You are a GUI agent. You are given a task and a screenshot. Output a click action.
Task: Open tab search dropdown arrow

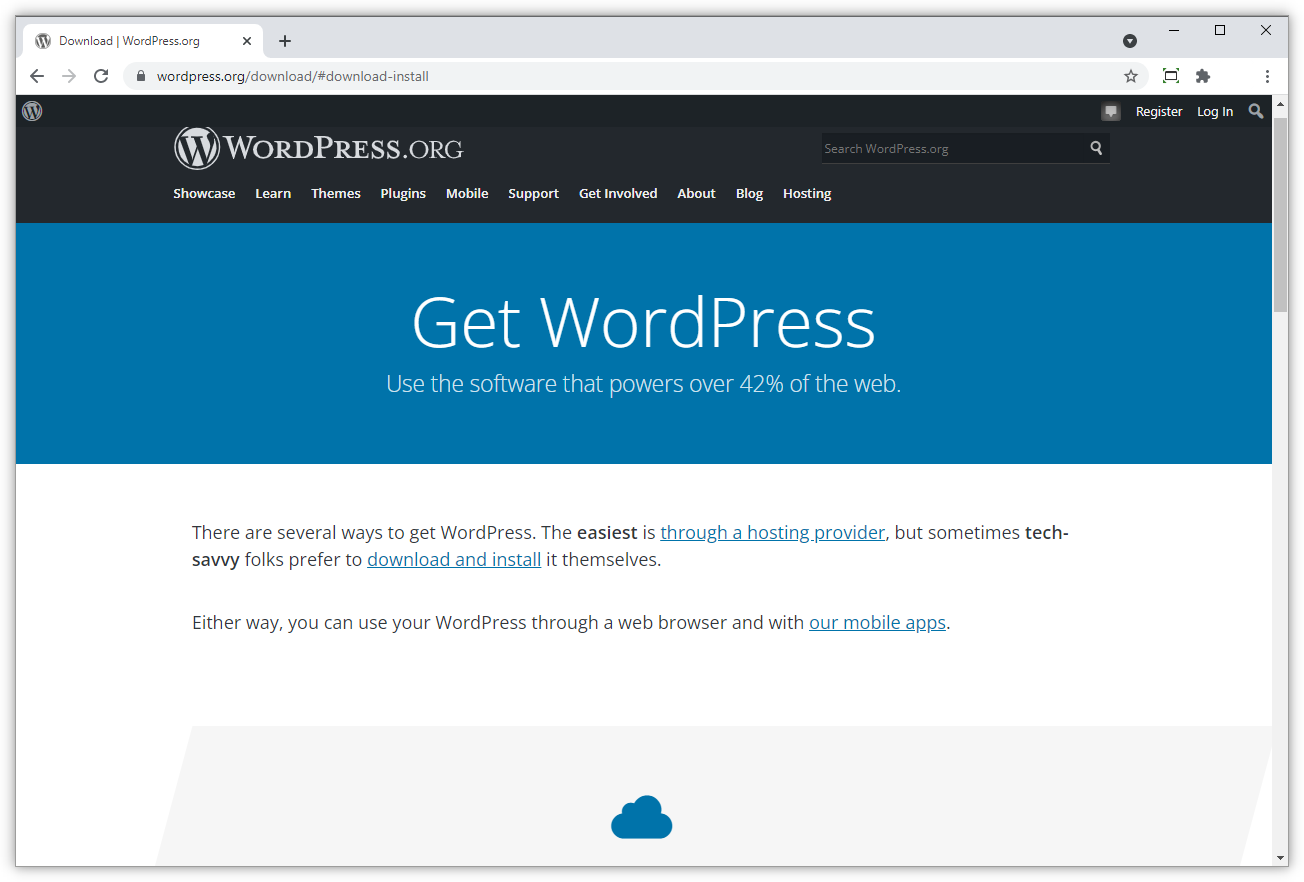pos(1130,41)
